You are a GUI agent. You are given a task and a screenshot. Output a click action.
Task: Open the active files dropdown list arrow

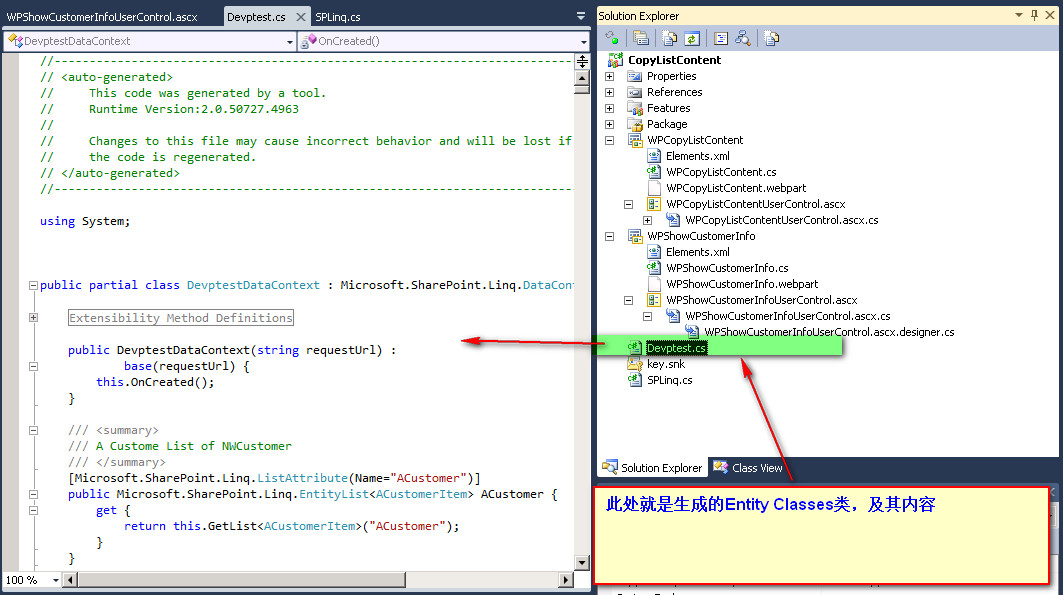(x=580, y=16)
